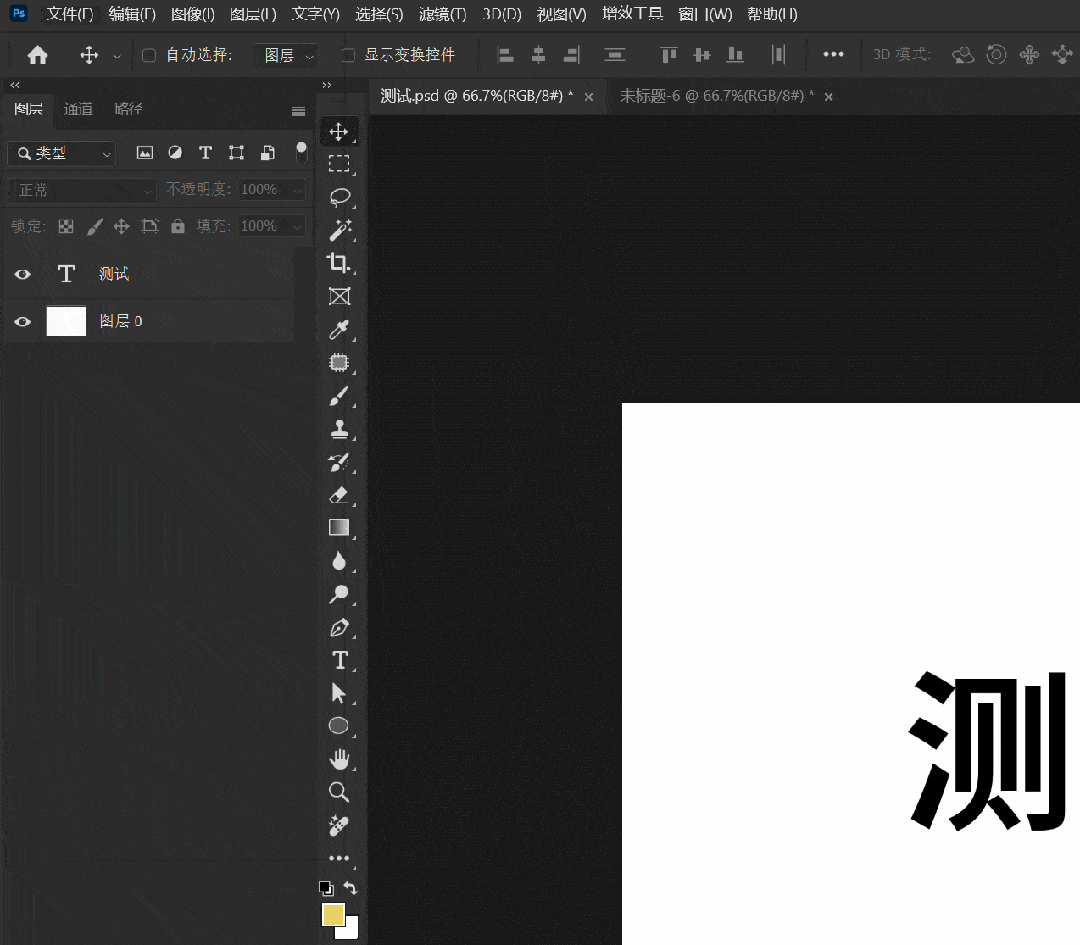Image resolution: width=1080 pixels, height=945 pixels.
Task: Reset default foreground and background colors
Action: tap(326, 889)
